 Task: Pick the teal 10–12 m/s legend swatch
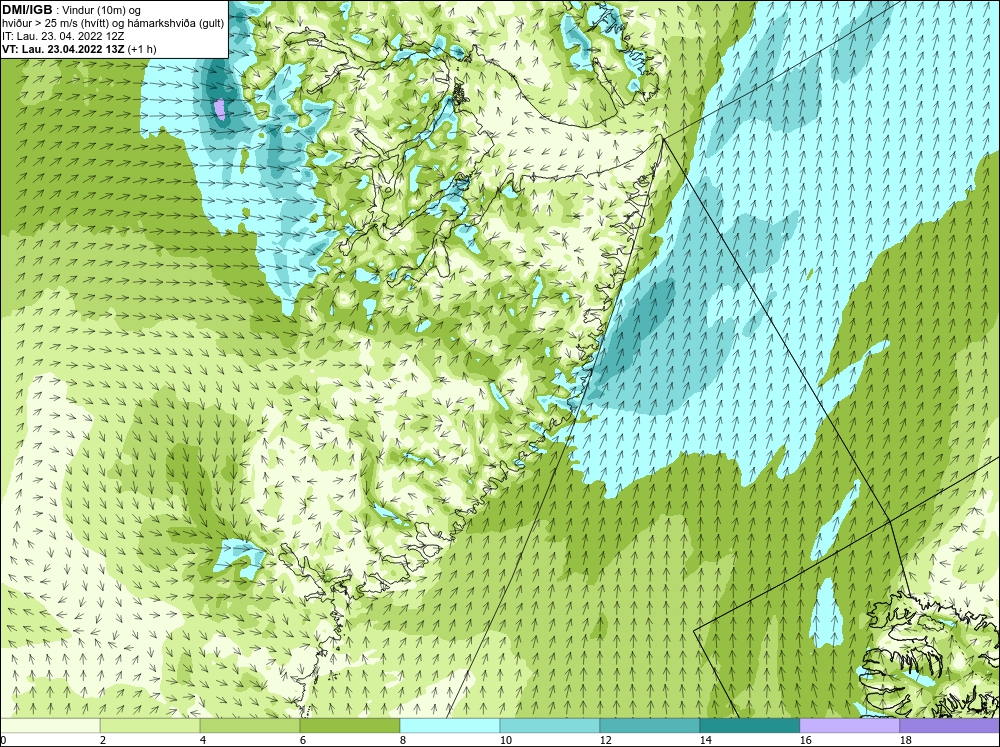[x=549, y=725]
